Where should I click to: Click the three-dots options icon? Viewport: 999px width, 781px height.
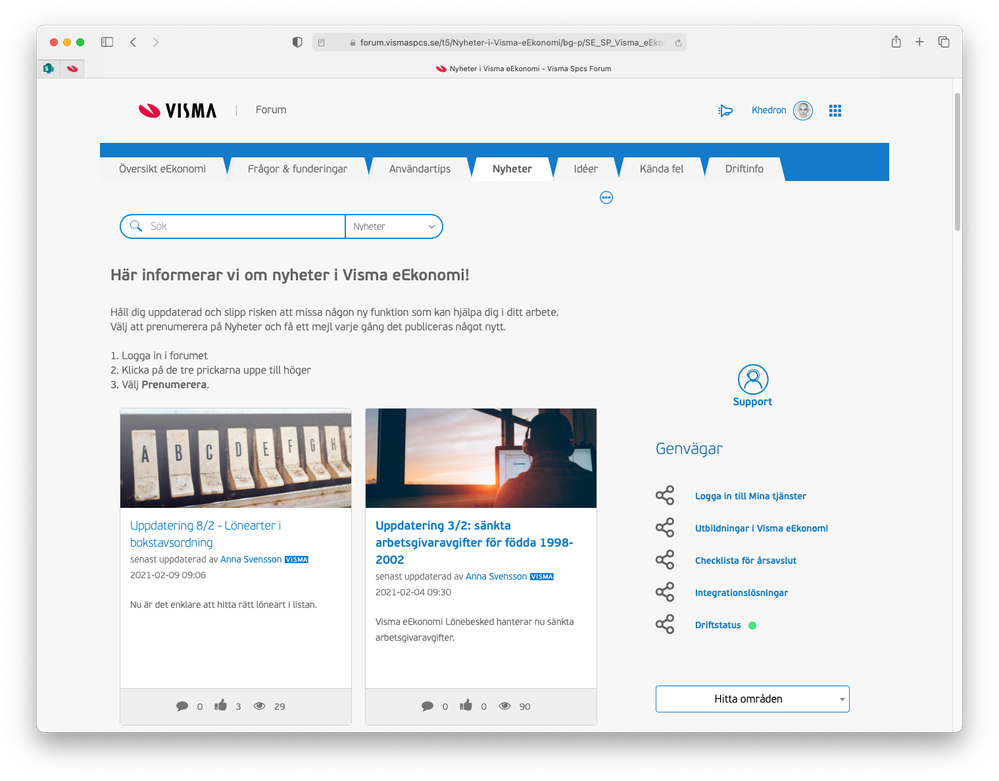[606, 197]
